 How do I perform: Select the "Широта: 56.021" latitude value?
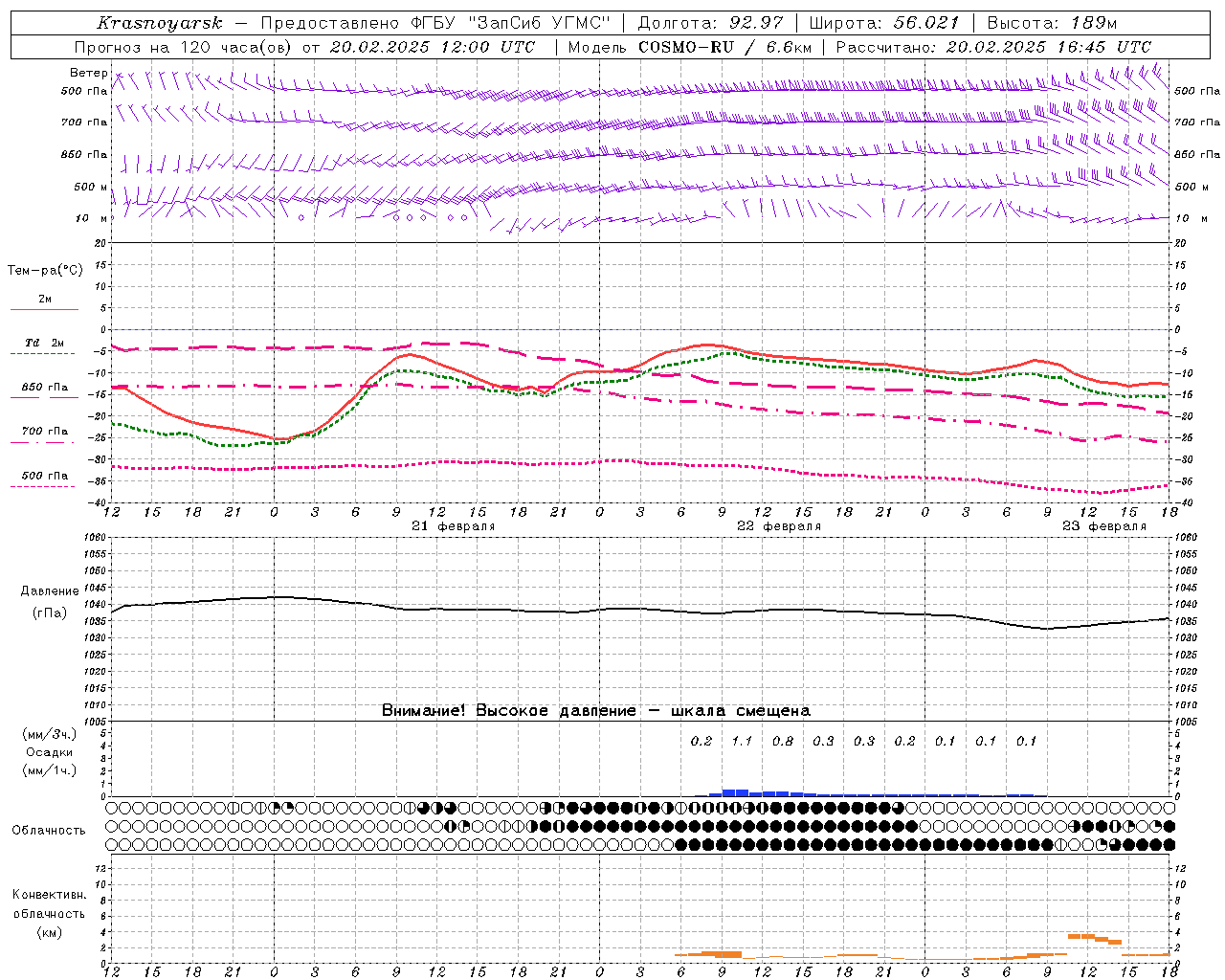[884, 23]
